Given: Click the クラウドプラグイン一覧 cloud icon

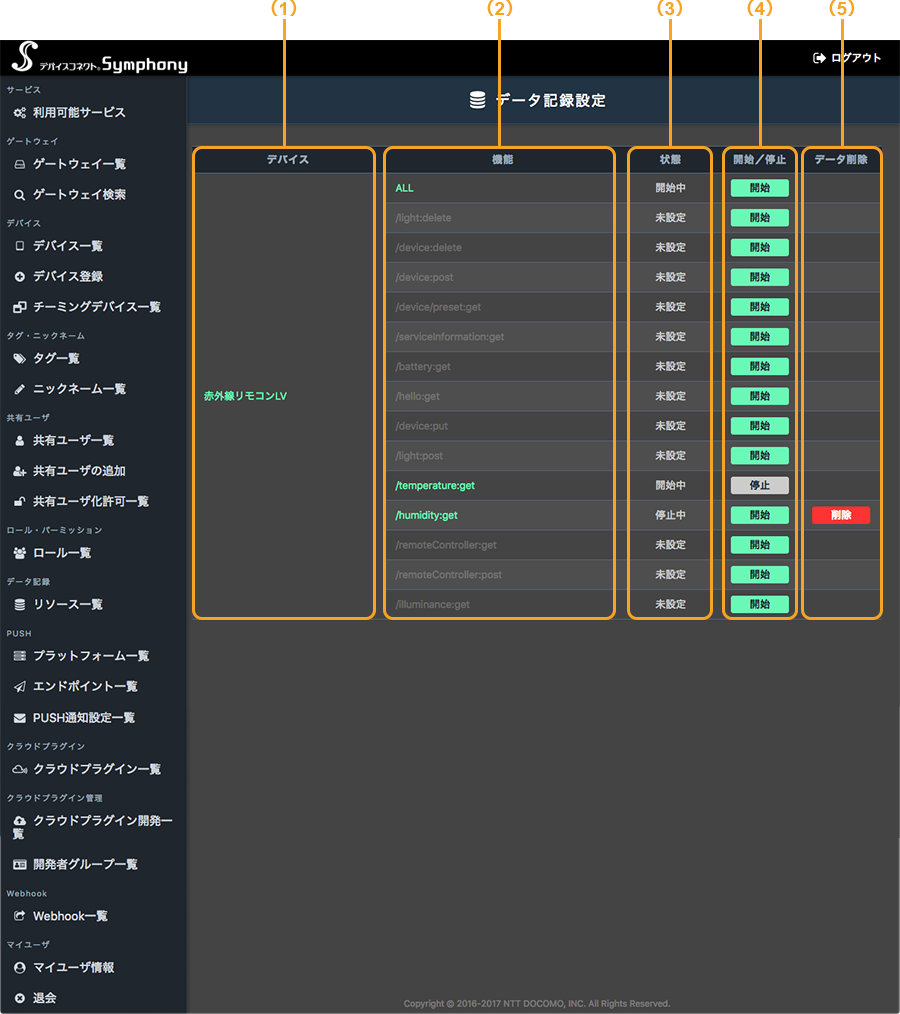Looking at the screenshot, I should tap(20, 769).
